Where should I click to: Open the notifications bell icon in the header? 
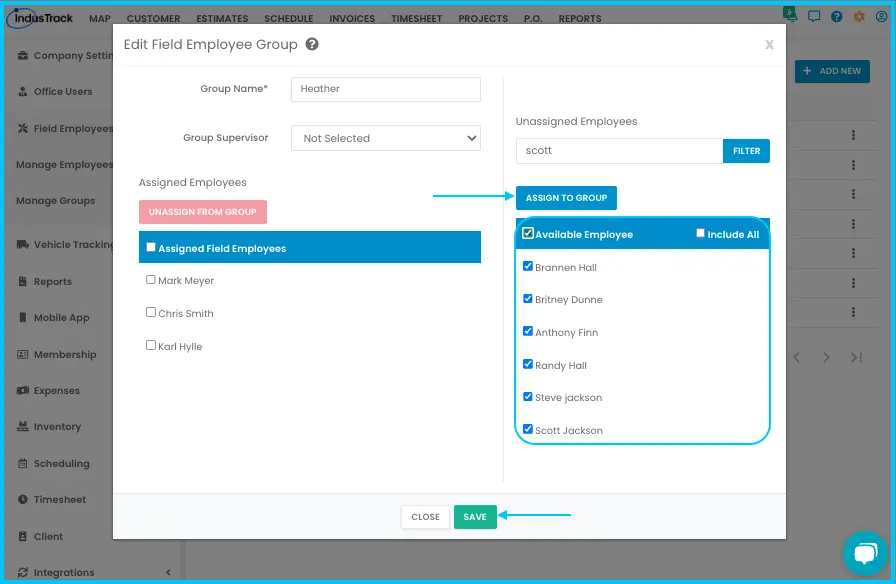pos(790,14)
